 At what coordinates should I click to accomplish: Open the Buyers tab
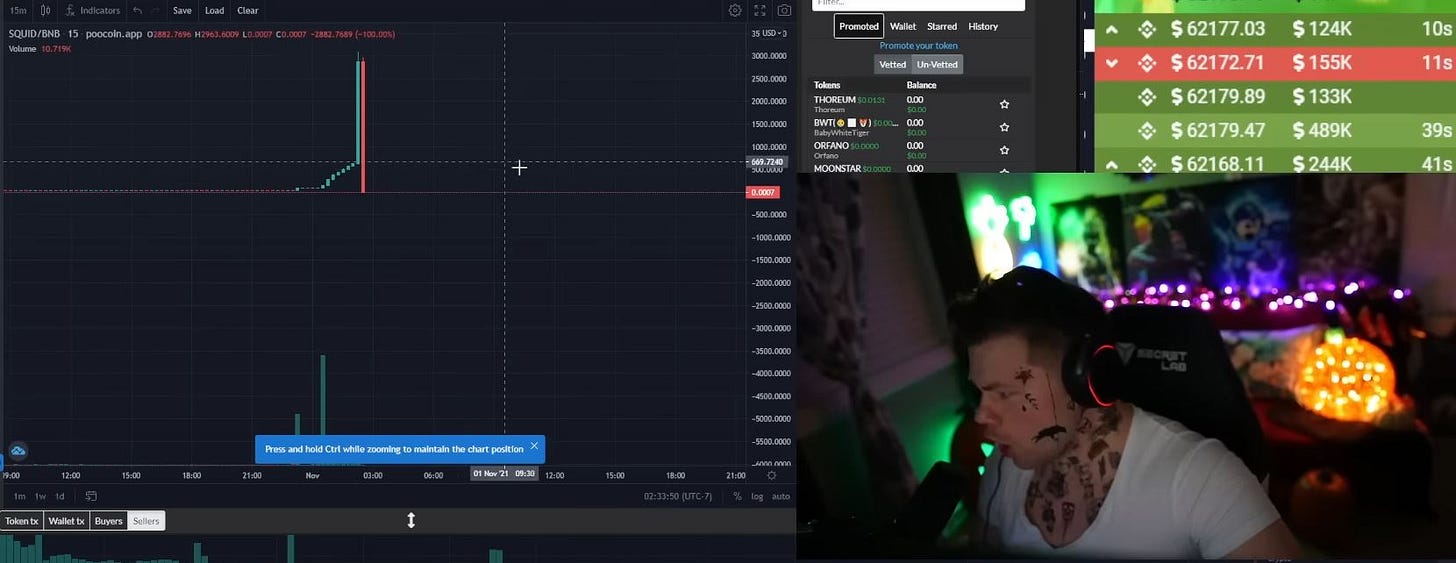pyautogui.click(x=109, y=521)
